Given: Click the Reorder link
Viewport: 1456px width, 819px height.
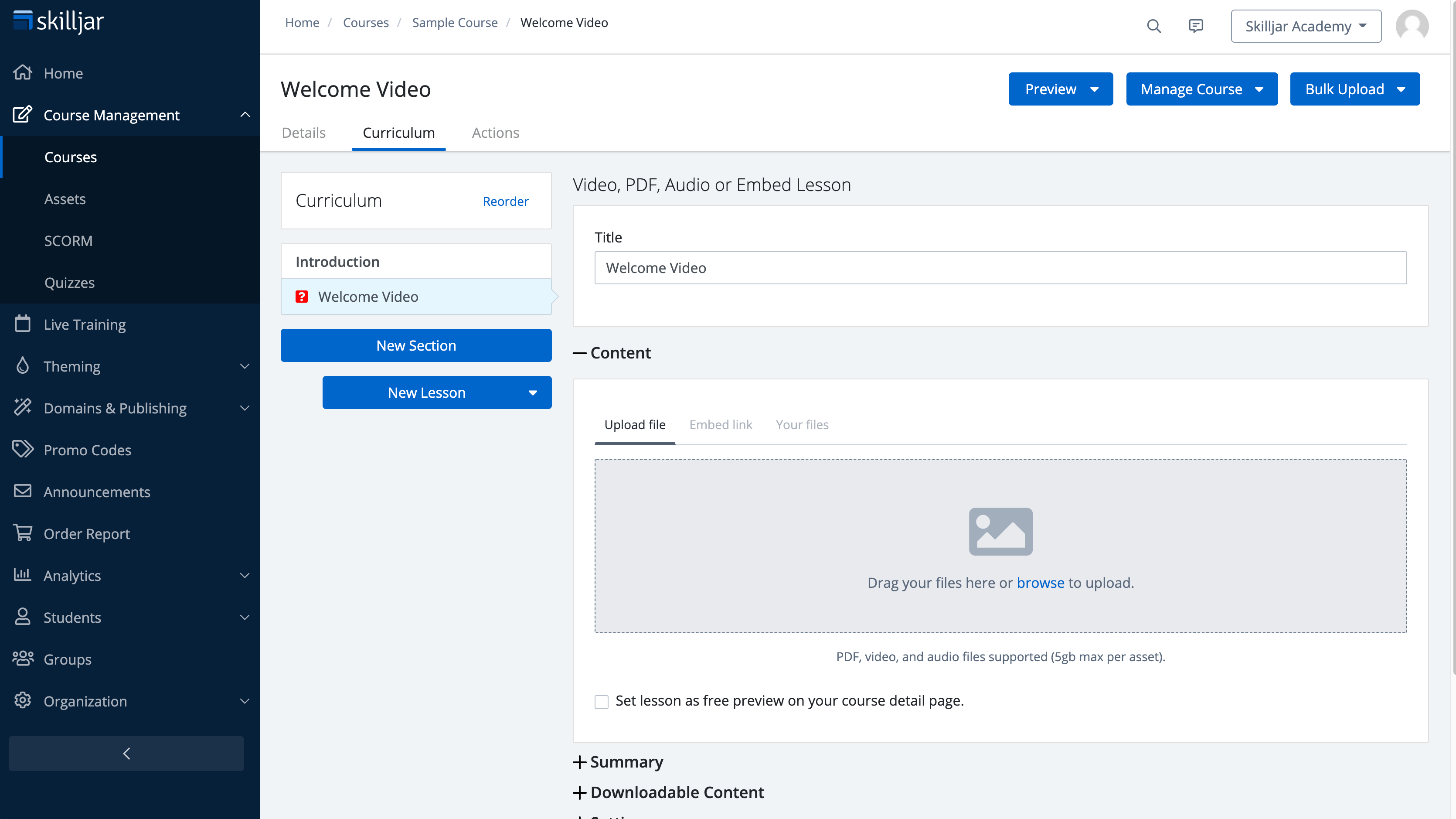Looking at the screenshot, I should point(505,201).
